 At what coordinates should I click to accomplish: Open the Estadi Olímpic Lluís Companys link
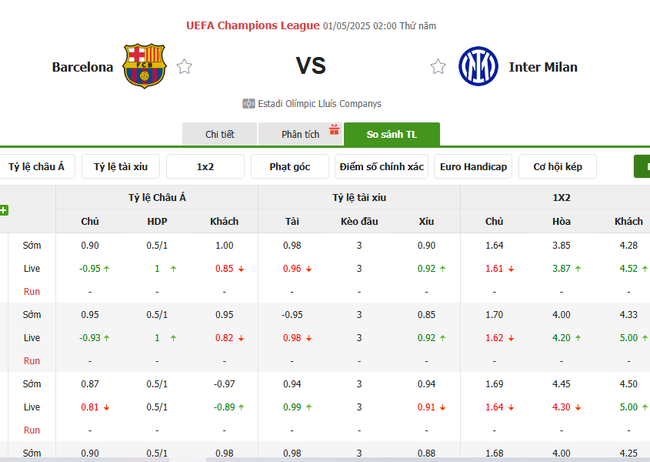pyautogui.click(x=319, y=103)
